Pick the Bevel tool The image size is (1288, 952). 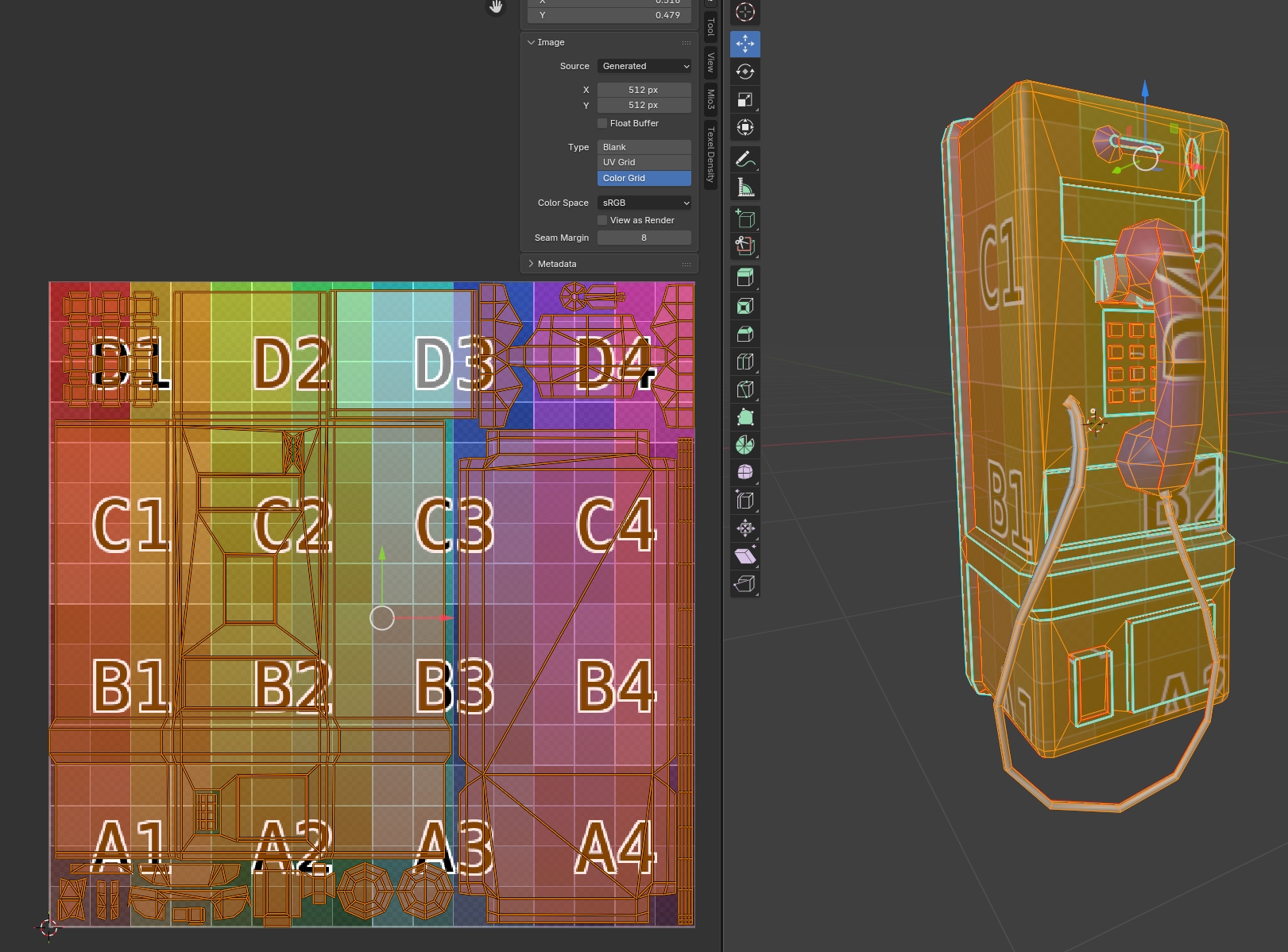[x=745, y=334]
